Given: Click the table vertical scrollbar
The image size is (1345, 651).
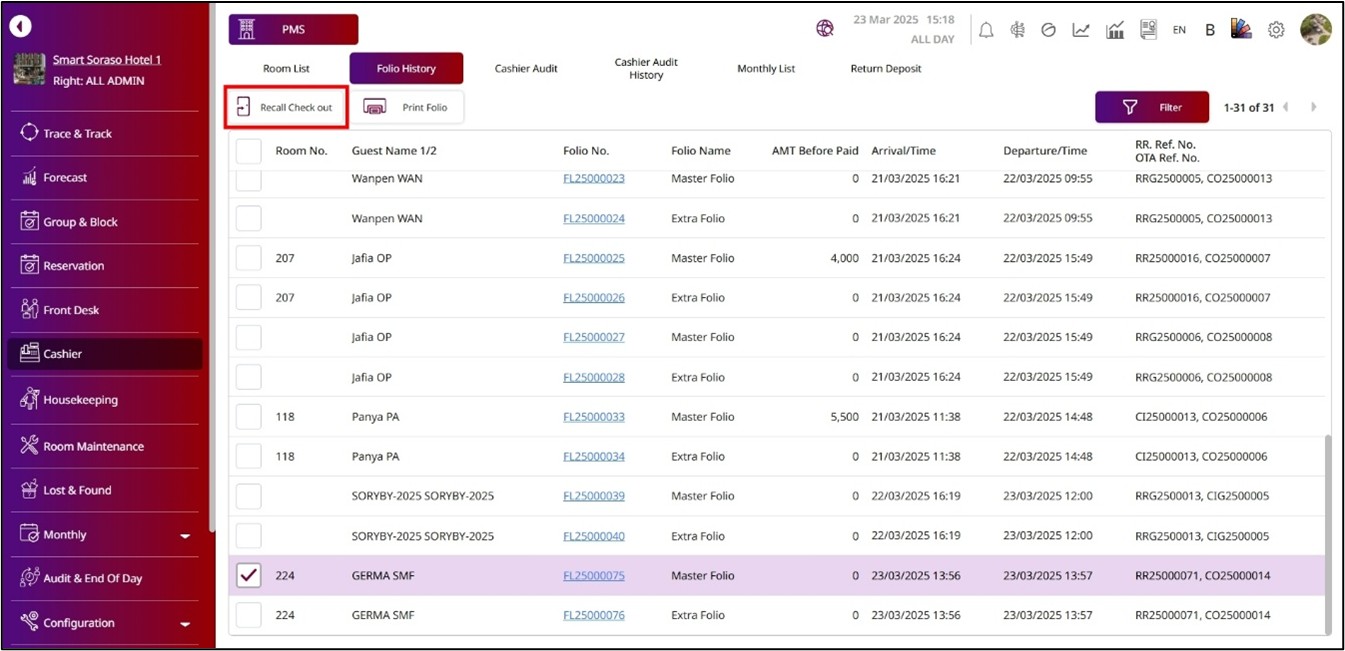Looking at the screenshot, I should pyautogui.click(x=1327, y=530).
